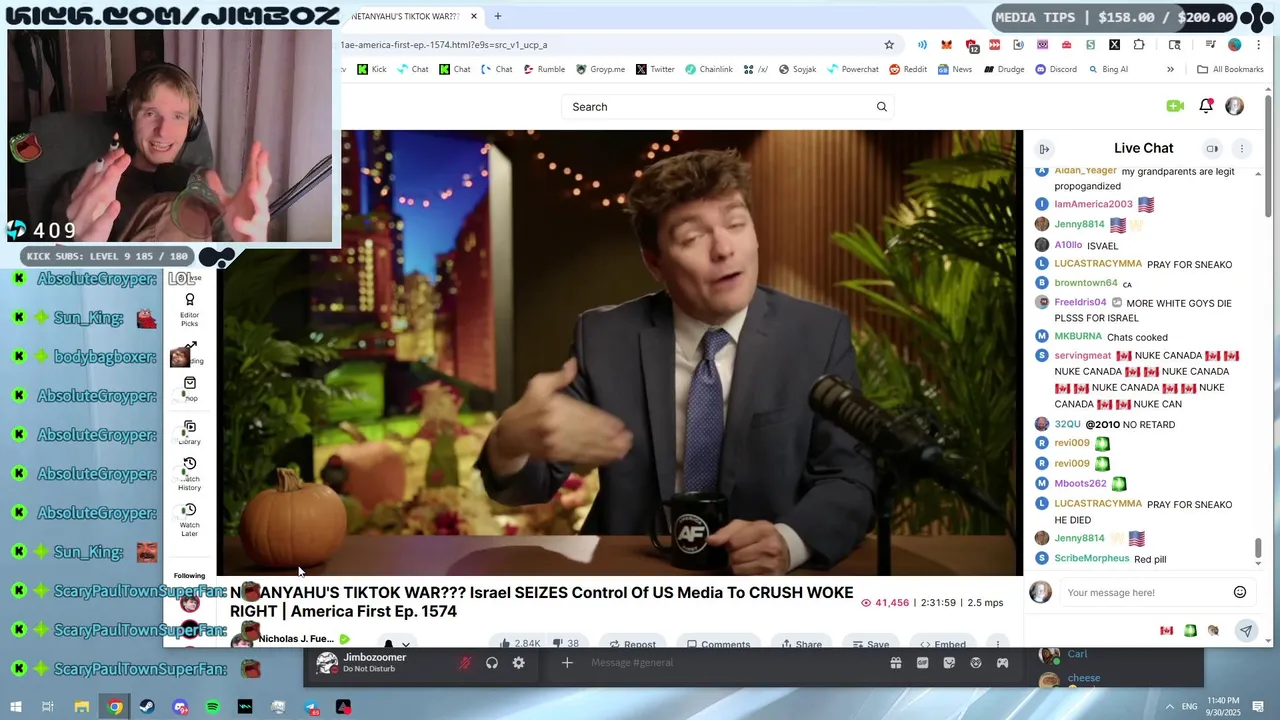Toggle Discord headphones deafen
1280x720 pixels.
pyautogui.click(x=492, y=663)
